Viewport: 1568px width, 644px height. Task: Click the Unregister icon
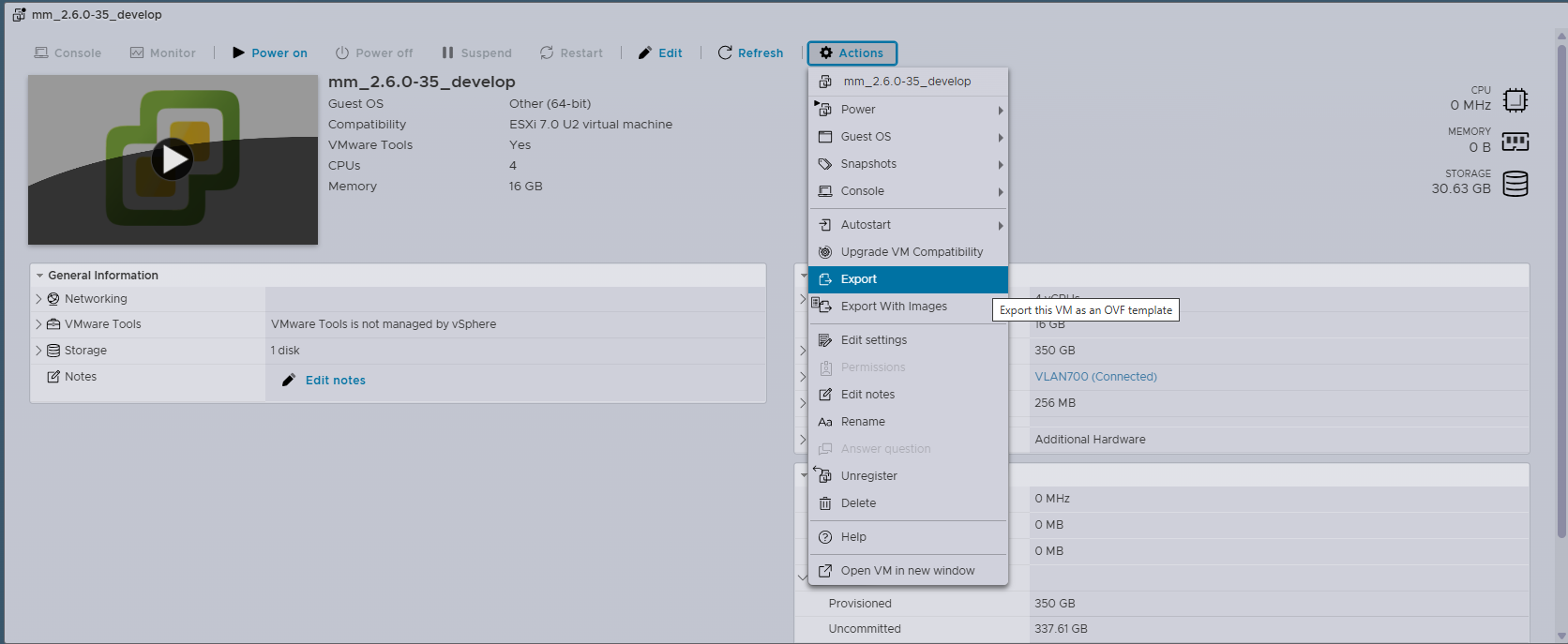point(823,475)
